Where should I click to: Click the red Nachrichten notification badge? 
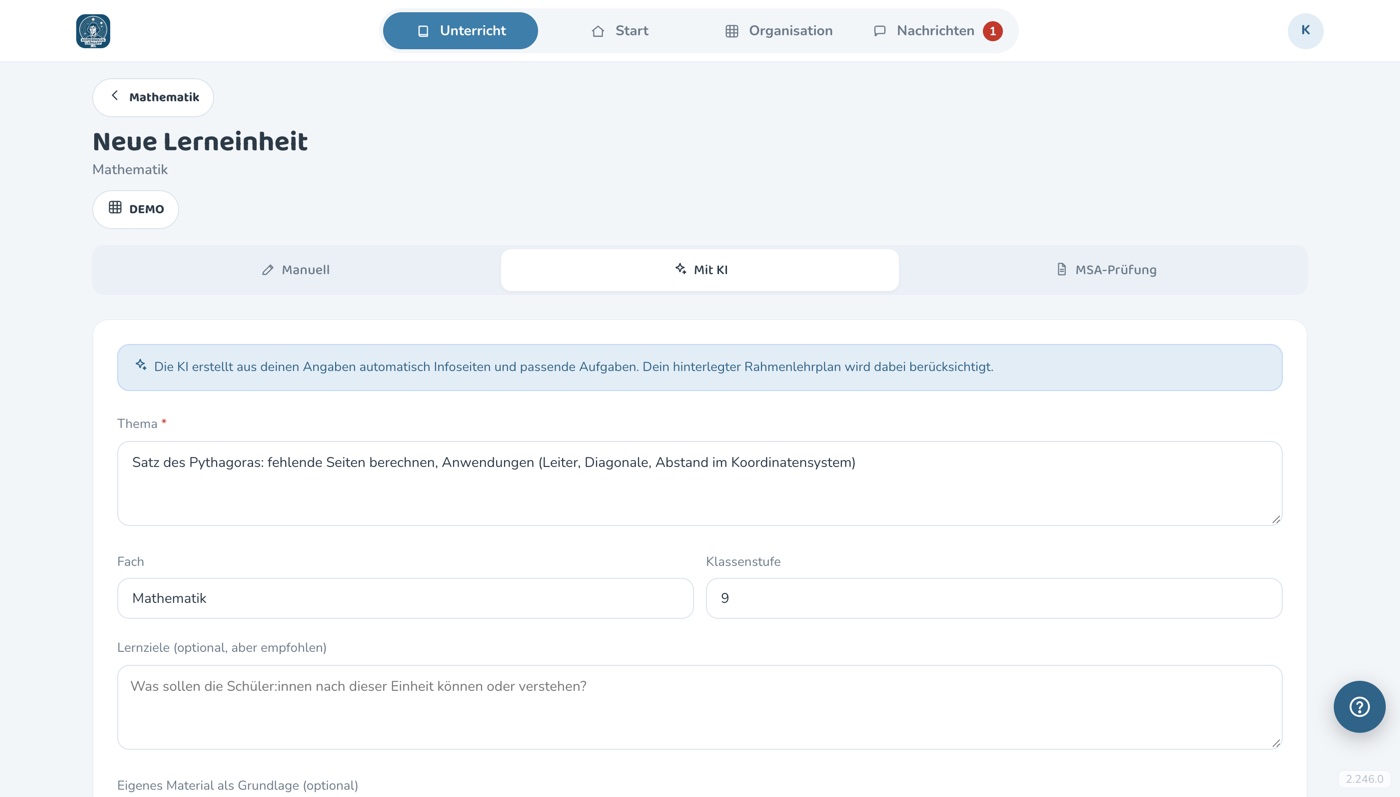click(992, 31)
